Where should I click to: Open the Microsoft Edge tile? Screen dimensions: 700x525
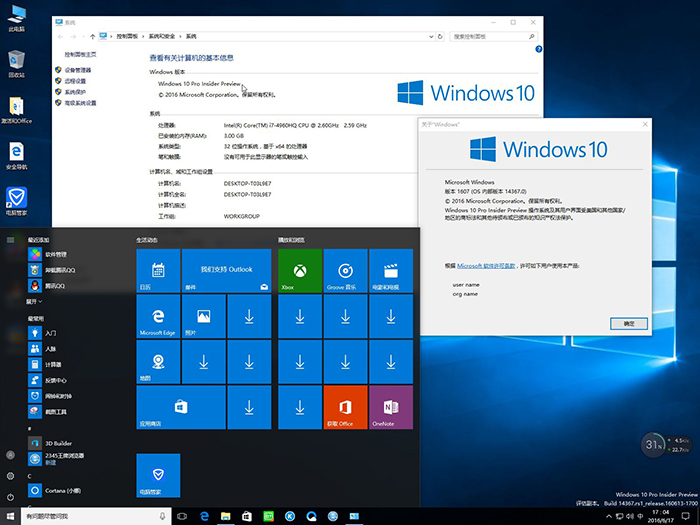pos(157,318)
